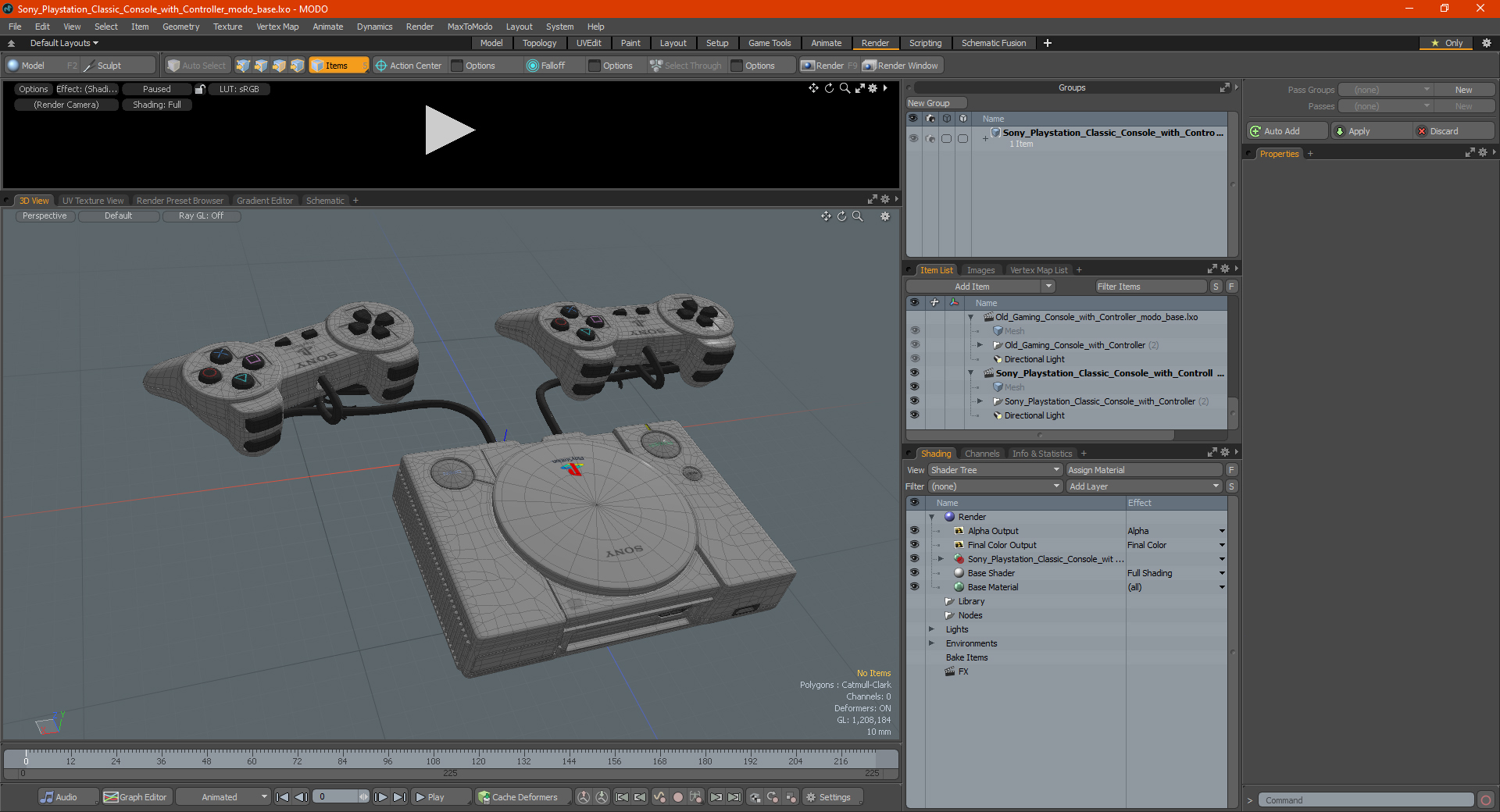The width and height of the screenshot is (1500, 812).
Task: Click the lock icon in render preview
Action: click(200, 89)
